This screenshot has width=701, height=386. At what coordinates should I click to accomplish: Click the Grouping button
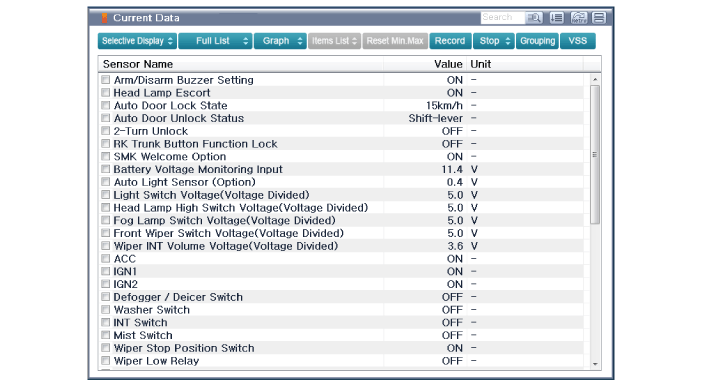(537, 41)
